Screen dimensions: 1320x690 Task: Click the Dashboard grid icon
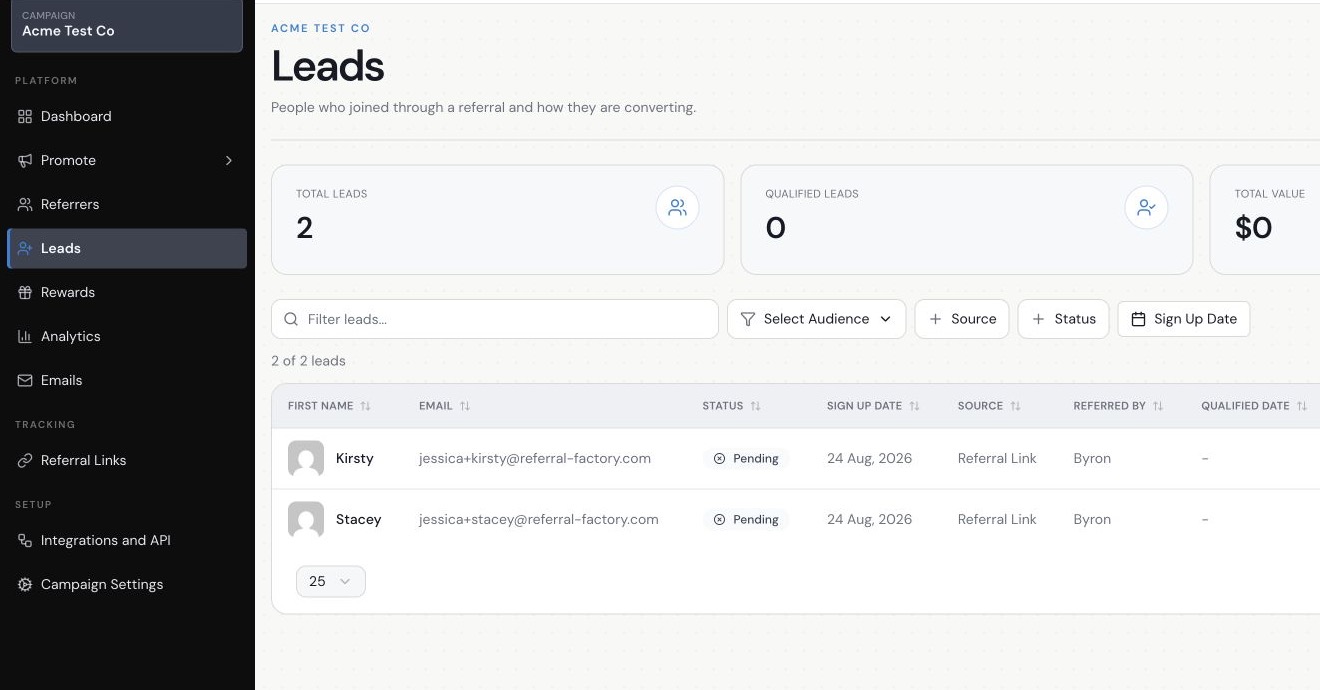25,116
